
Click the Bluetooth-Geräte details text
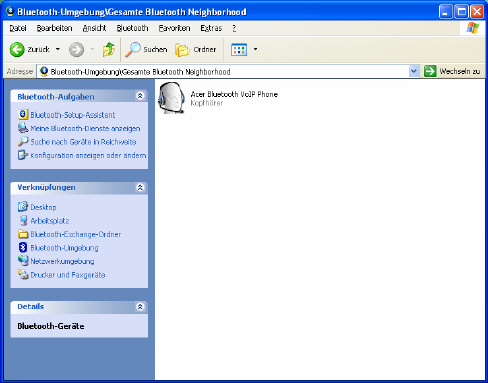tap(51, 326)
